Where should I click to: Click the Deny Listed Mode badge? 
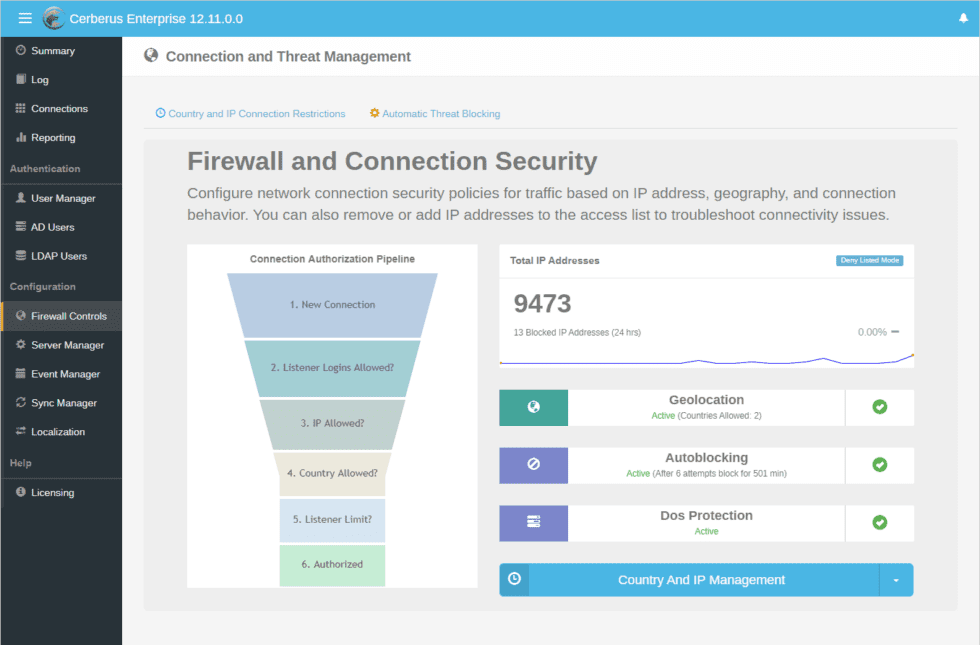[869, 261]
